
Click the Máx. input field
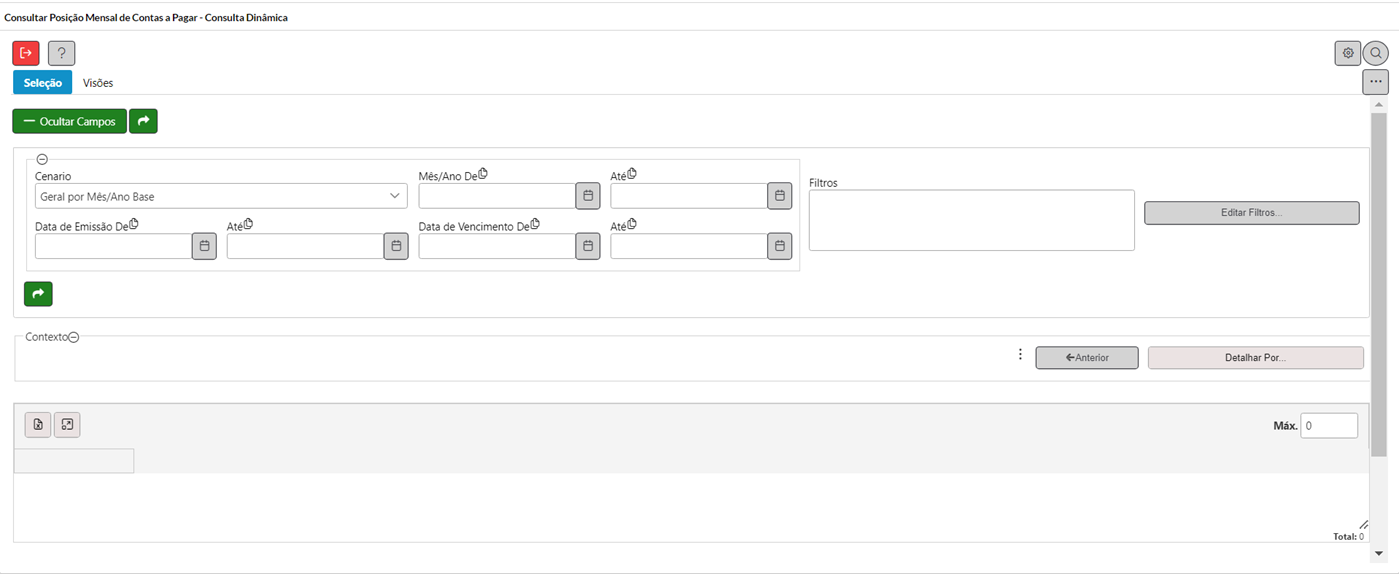point(1329,426)
